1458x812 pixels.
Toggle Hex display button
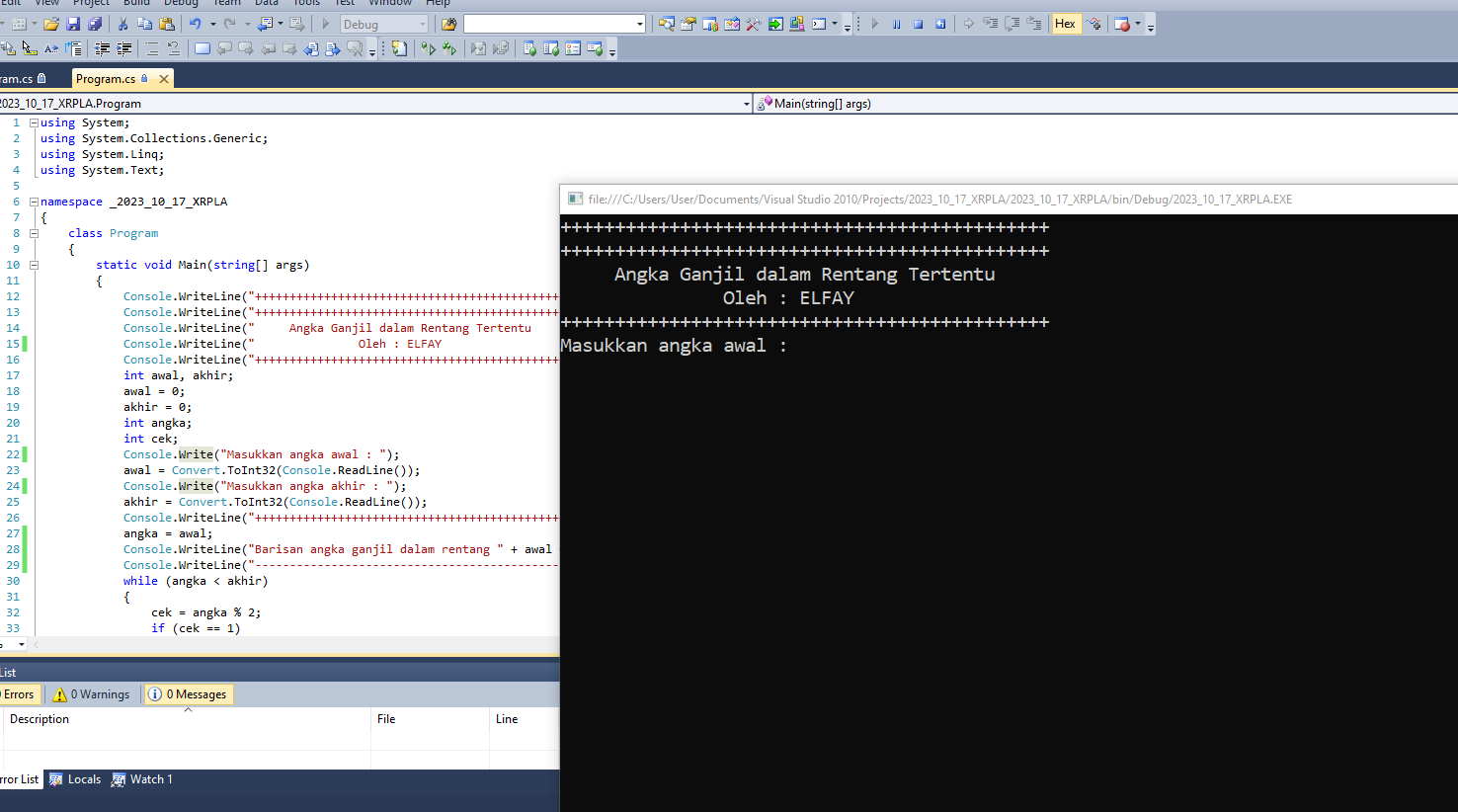click(x=1065, y=24)
